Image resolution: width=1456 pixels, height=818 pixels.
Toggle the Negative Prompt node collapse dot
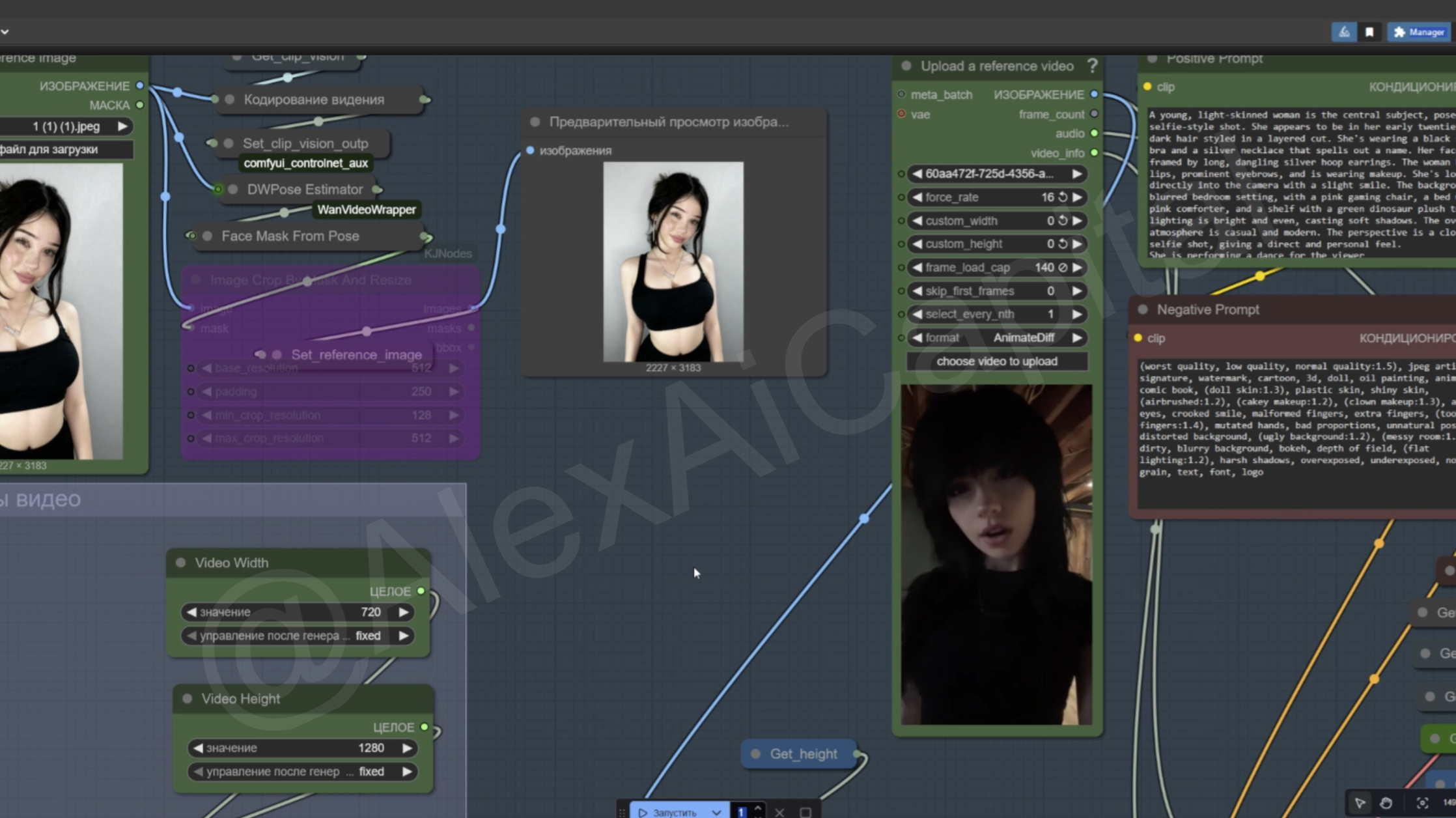click(1143, 309)
